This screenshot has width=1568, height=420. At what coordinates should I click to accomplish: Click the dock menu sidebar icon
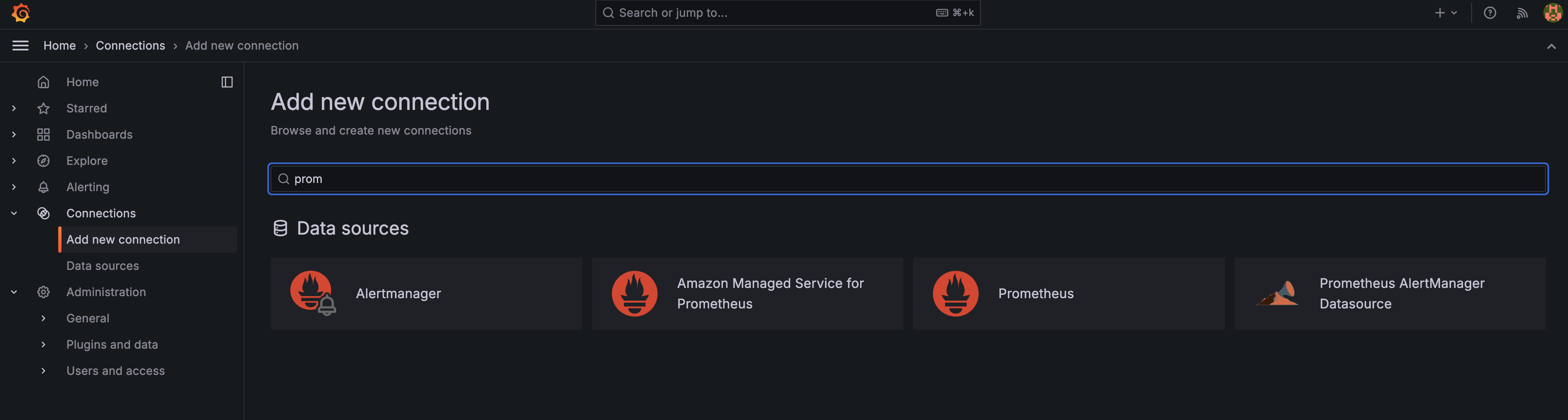226,82
